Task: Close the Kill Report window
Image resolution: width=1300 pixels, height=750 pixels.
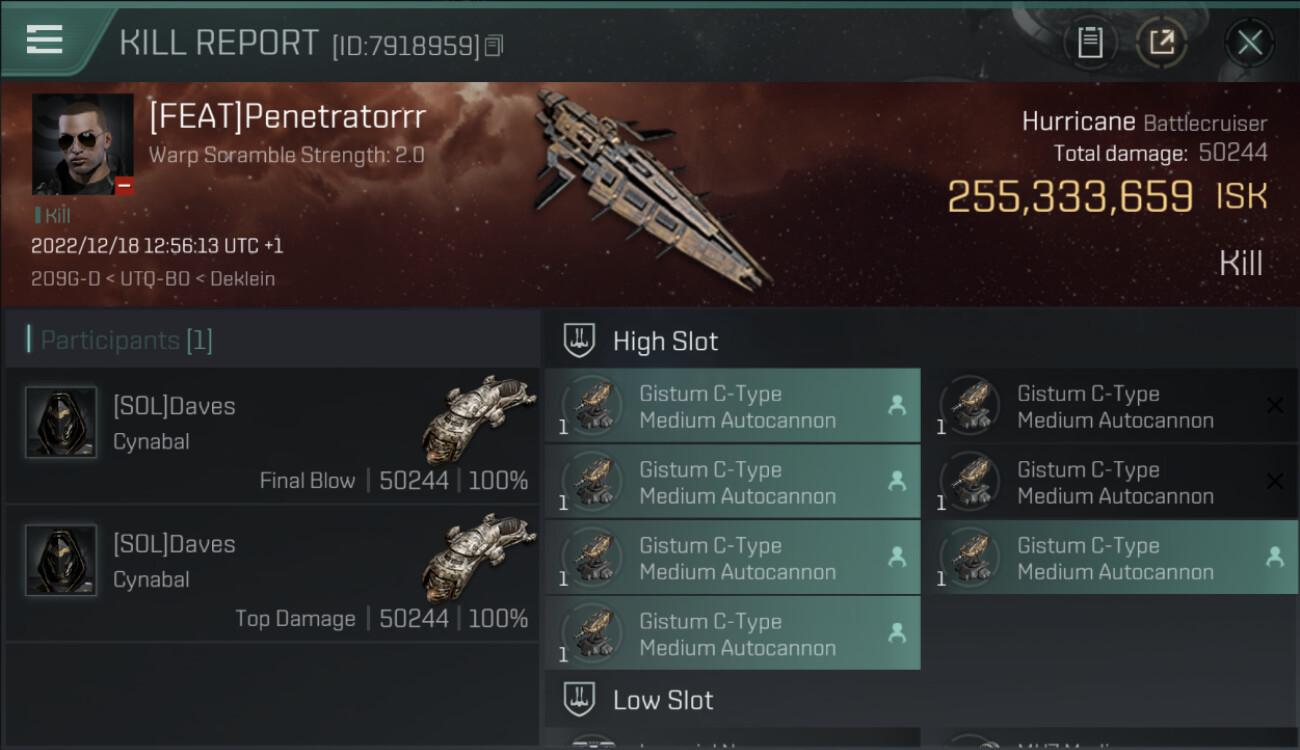Action: pyautogui.click(x=1249, y=43)
